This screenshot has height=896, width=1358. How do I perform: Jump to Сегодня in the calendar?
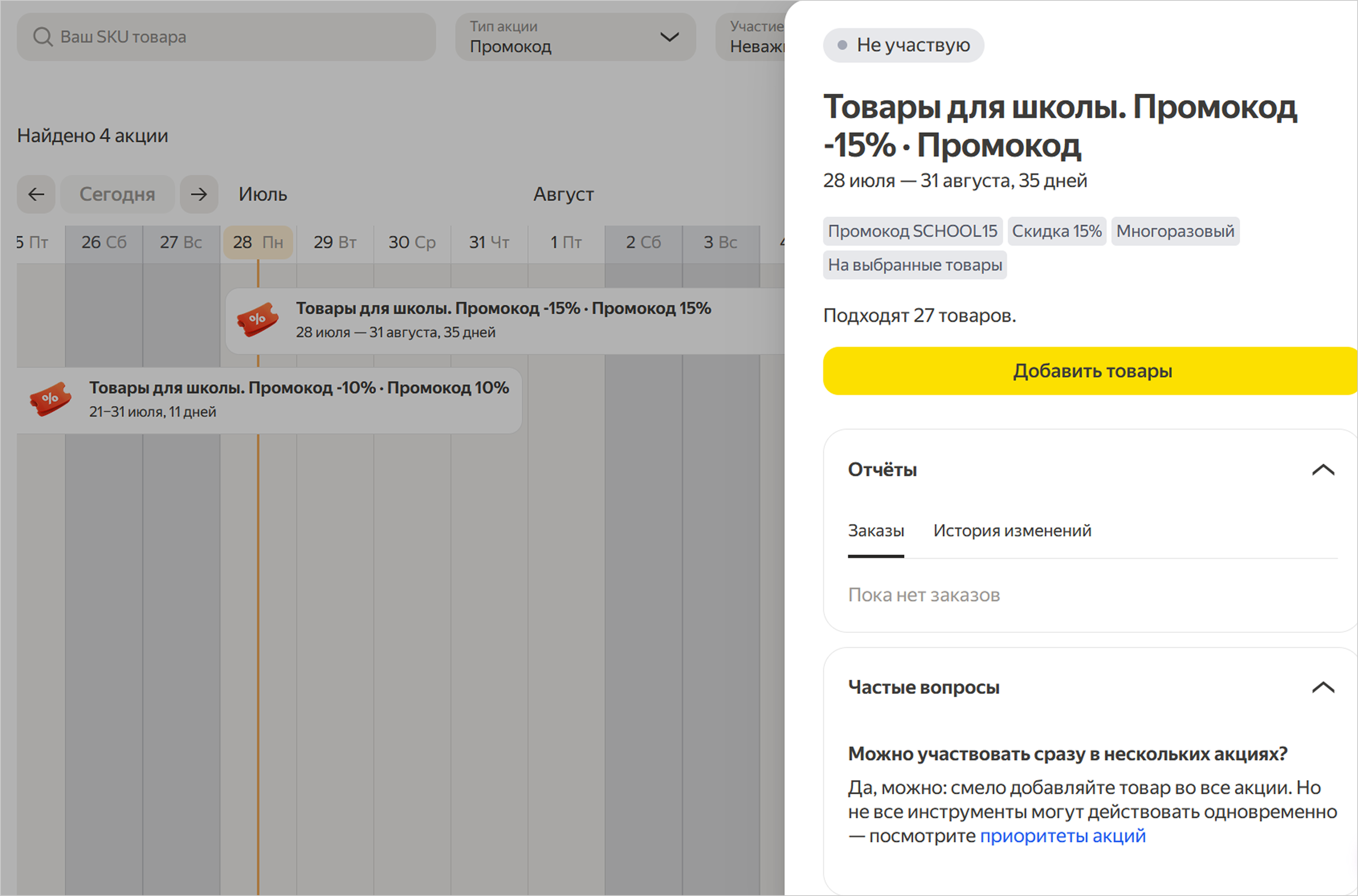[117, 194]
